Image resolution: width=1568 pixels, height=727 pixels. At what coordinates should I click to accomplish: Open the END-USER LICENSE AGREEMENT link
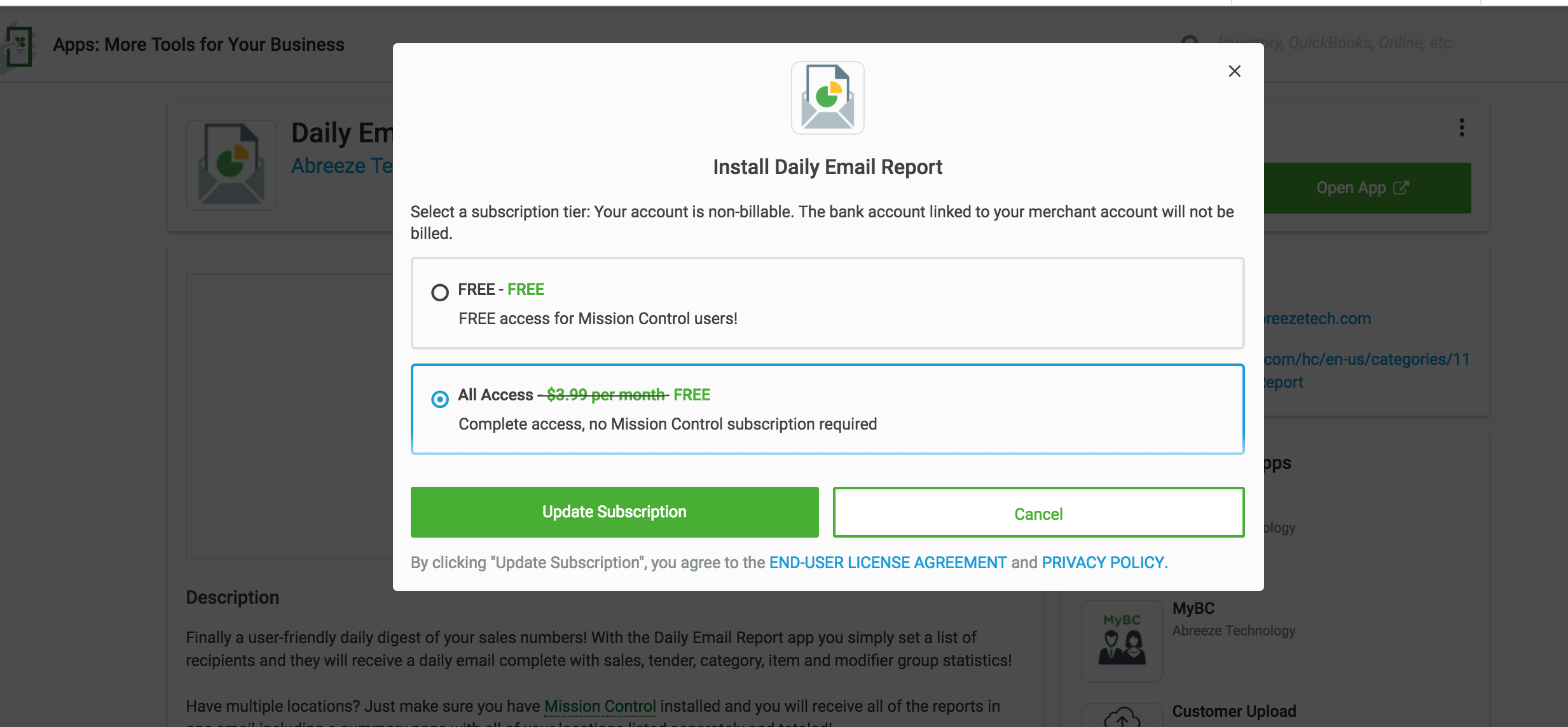pyautogui.click(x=888, y=562)
